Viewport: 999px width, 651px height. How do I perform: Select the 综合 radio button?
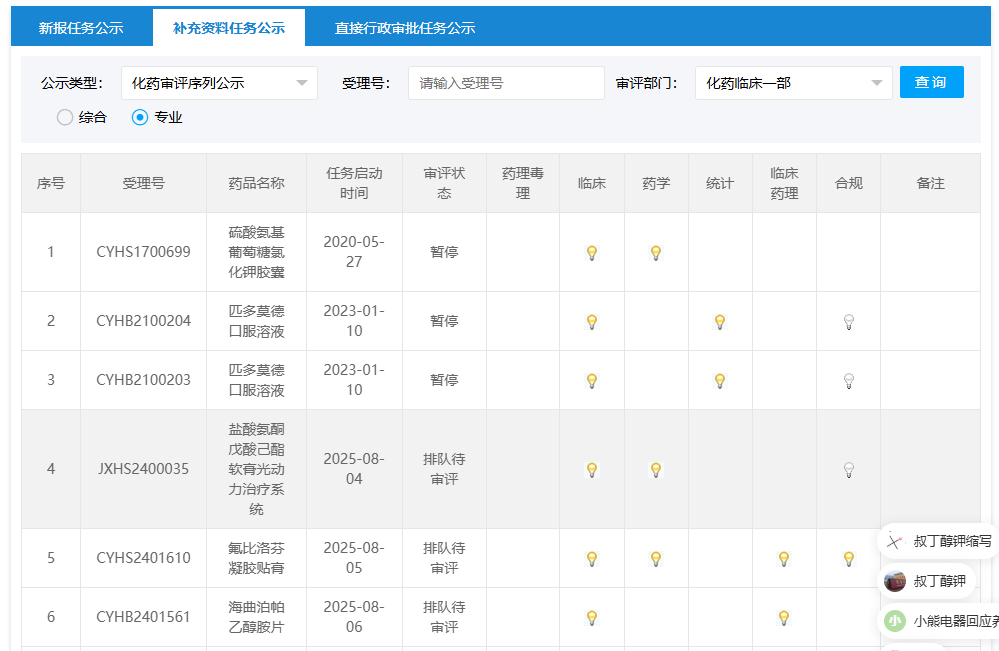point(65,117)
